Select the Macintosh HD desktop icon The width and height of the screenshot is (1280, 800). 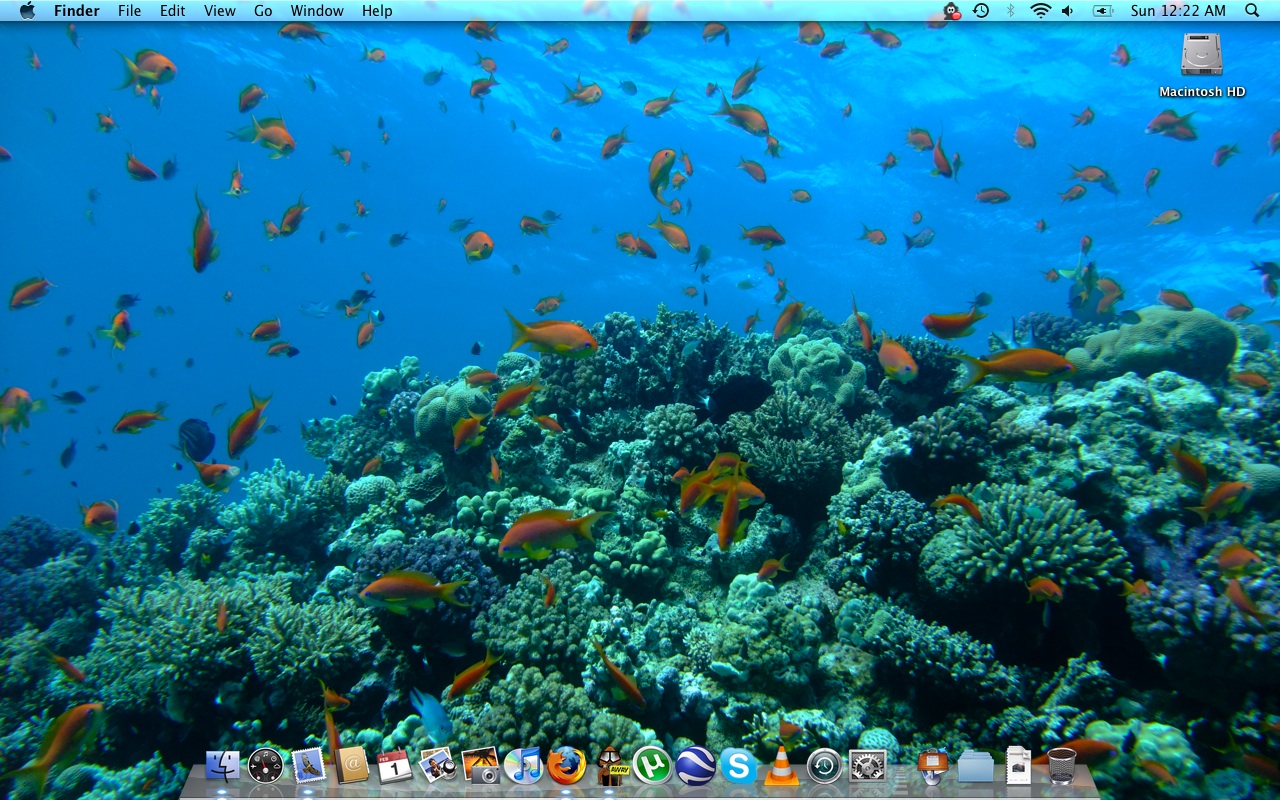pyautogui.click(x=1202, y=65)
